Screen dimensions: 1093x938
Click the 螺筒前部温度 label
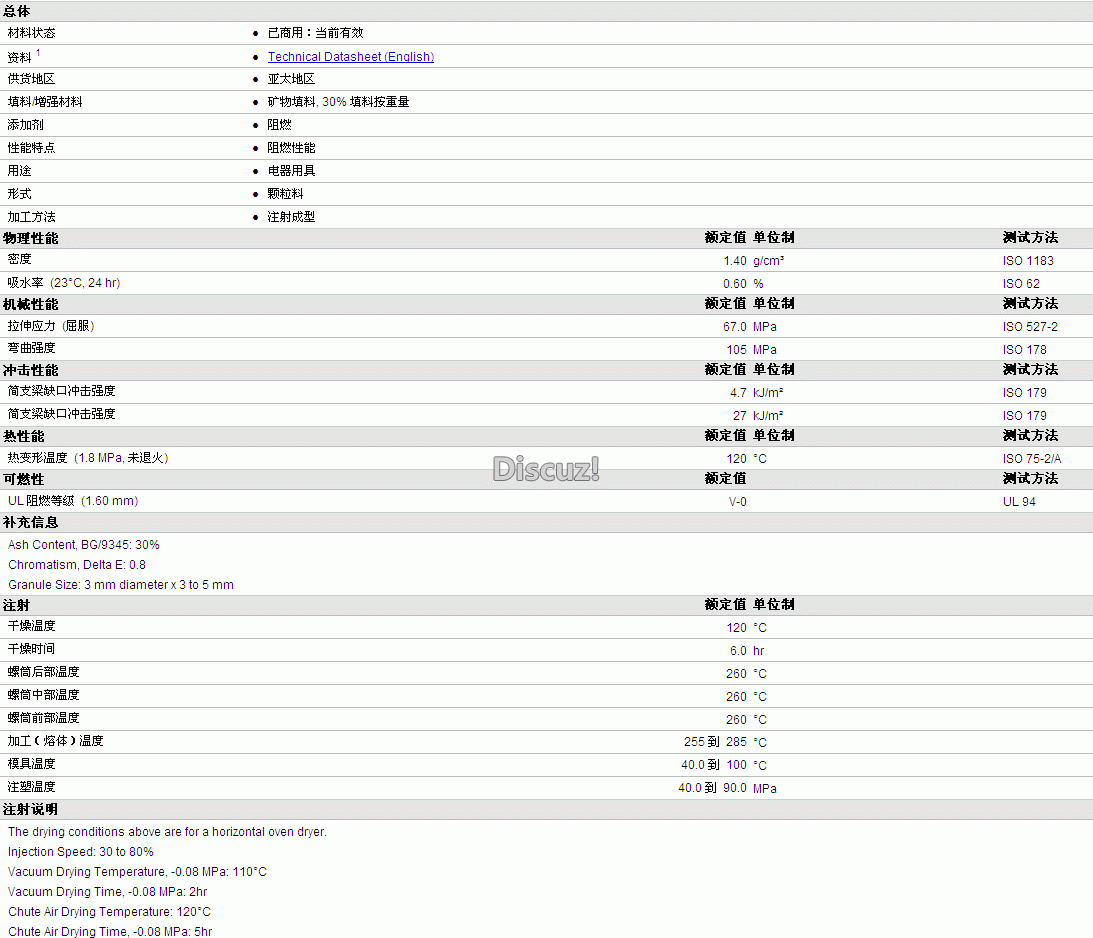click(x=43, y=718)
